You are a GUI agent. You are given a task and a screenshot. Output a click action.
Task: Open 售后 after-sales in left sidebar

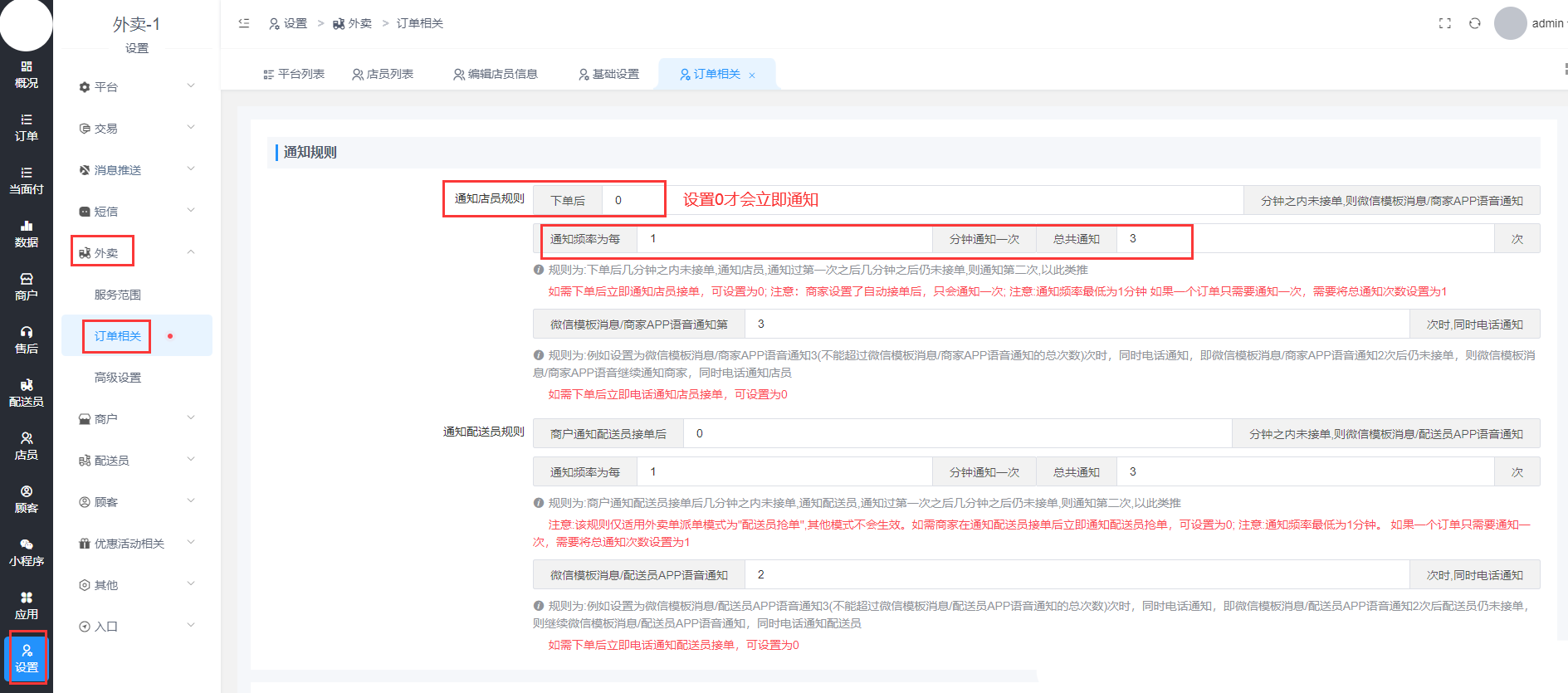click(27, 340)
